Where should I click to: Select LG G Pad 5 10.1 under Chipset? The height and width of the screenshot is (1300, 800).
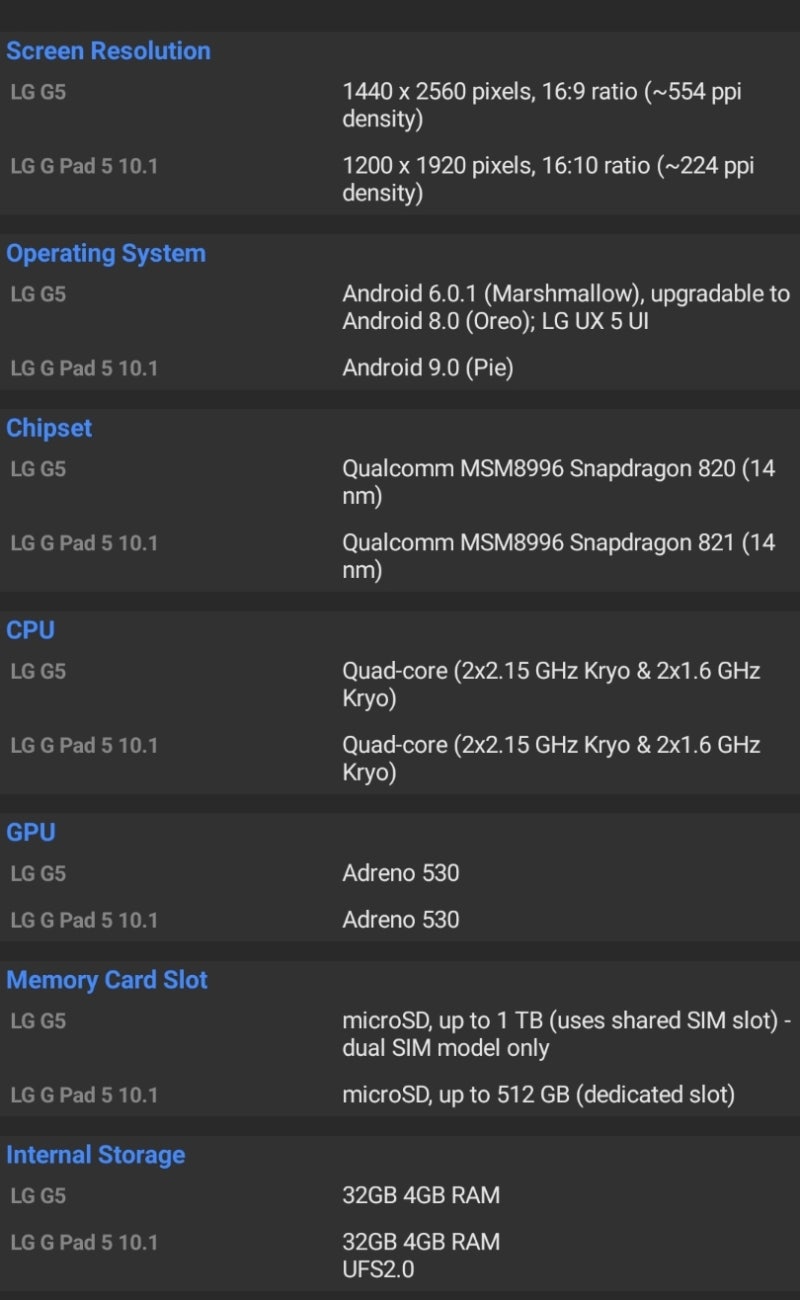[x=84, y=543]
